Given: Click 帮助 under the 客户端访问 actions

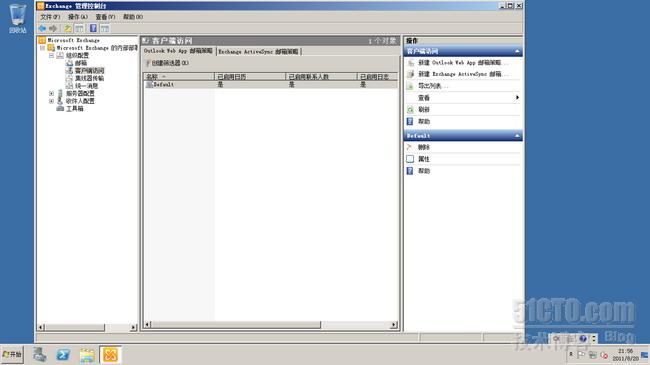Looking at the screenshot, I should pos(424,122).
